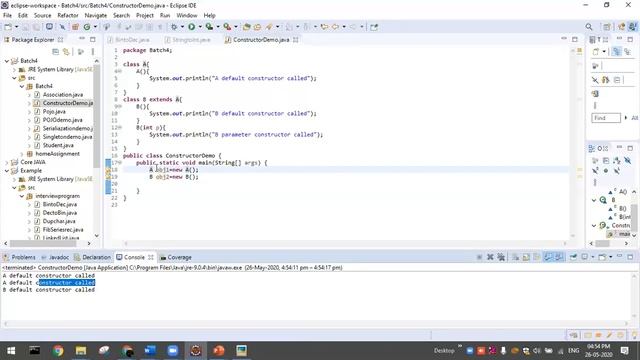Click Package Explorer View Menu dots

tap(93, 52)
